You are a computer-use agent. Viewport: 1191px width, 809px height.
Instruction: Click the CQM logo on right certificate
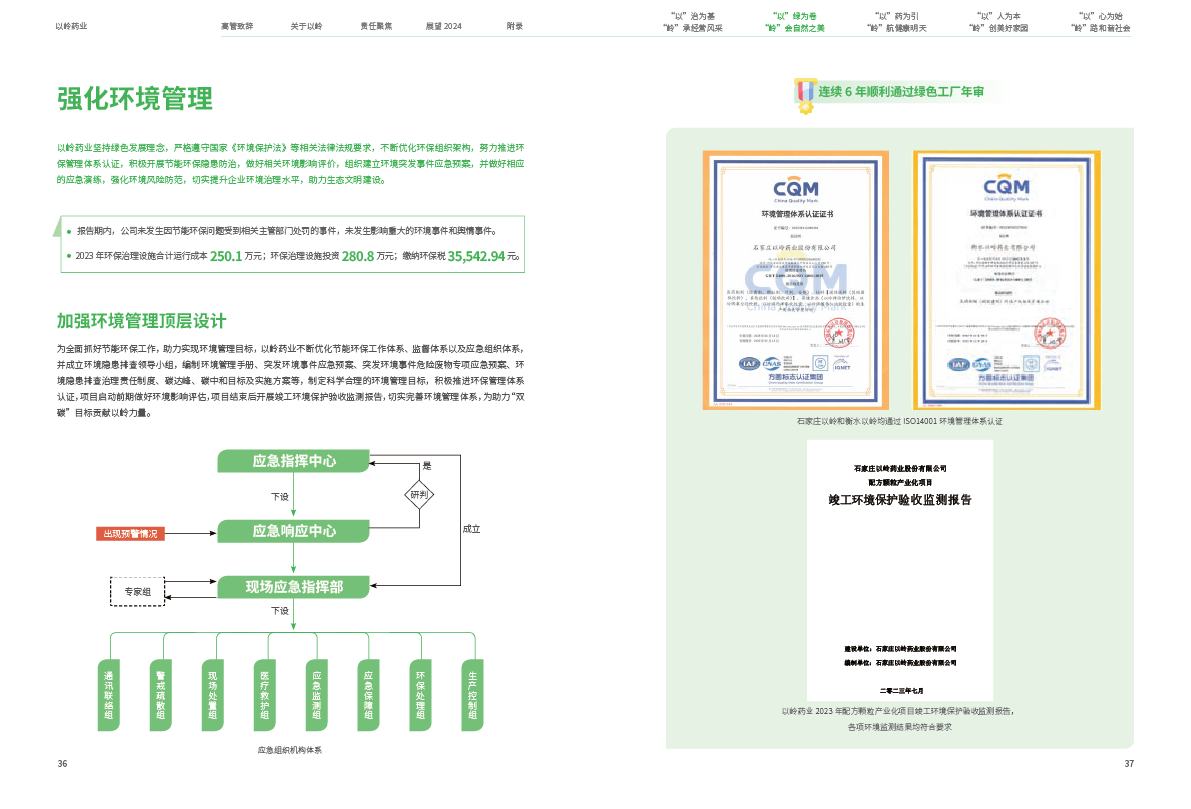tap(1005, 187)
